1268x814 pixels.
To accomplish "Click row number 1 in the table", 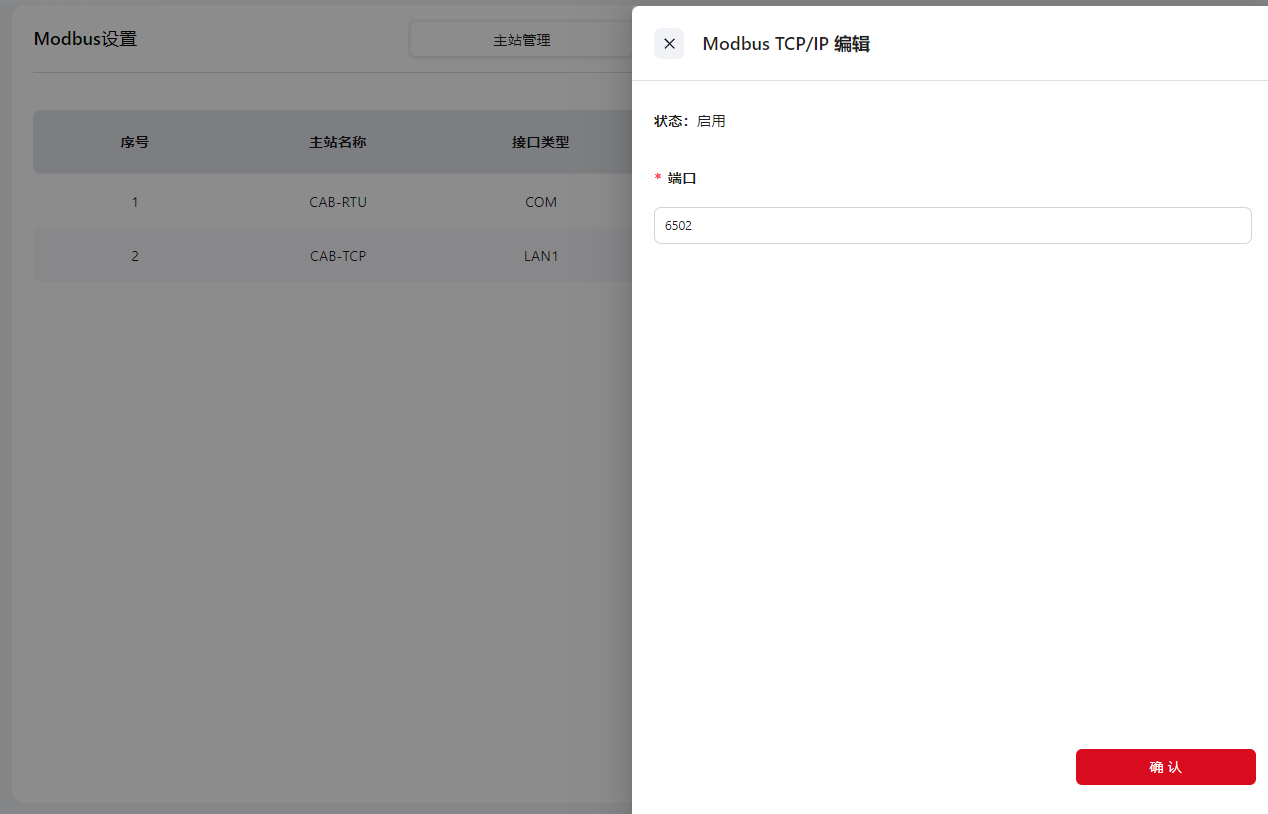I will click(135, 202).
